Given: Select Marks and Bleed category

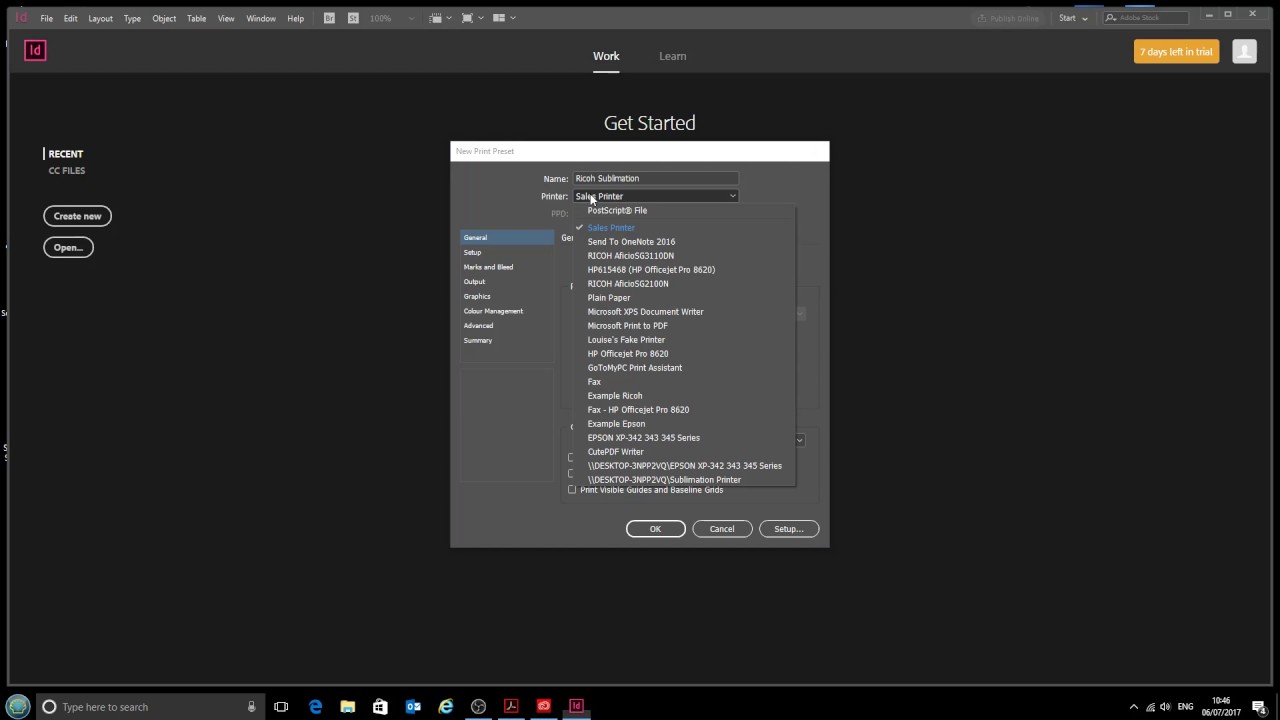Looking at the screenshot, I should click(507, 267).
